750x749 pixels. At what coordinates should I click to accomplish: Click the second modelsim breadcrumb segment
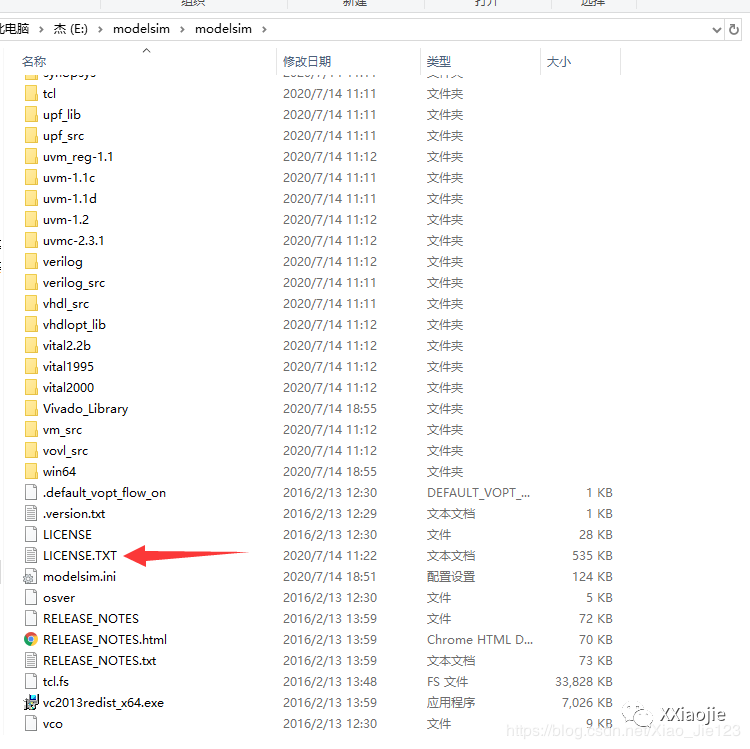[223, 29]
